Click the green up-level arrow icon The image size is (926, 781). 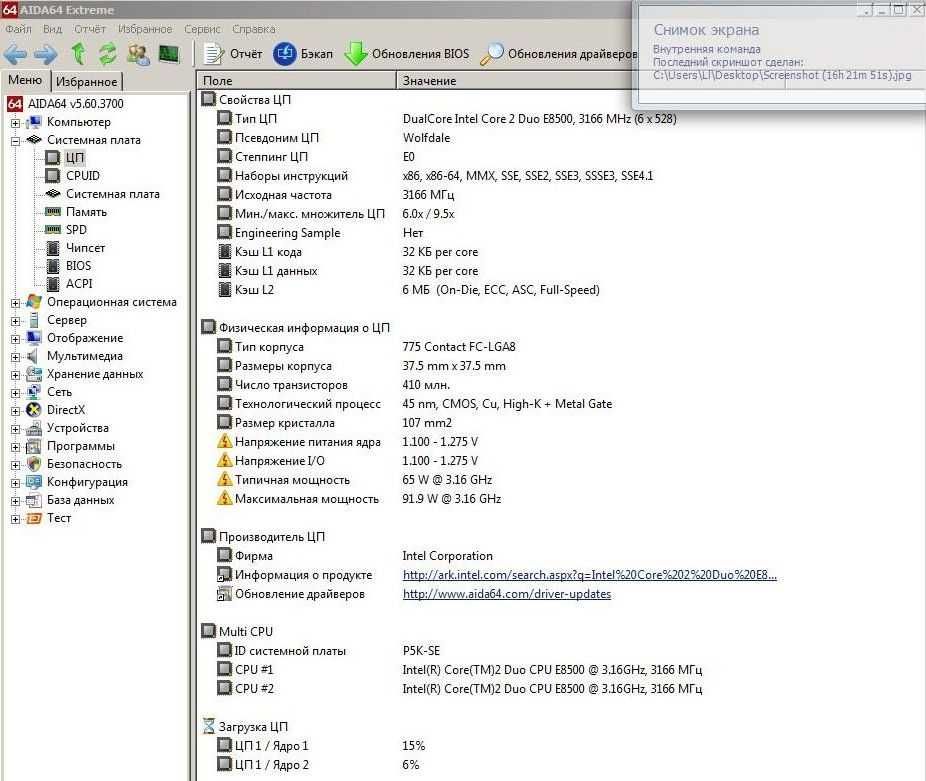(x=79, y=54)
